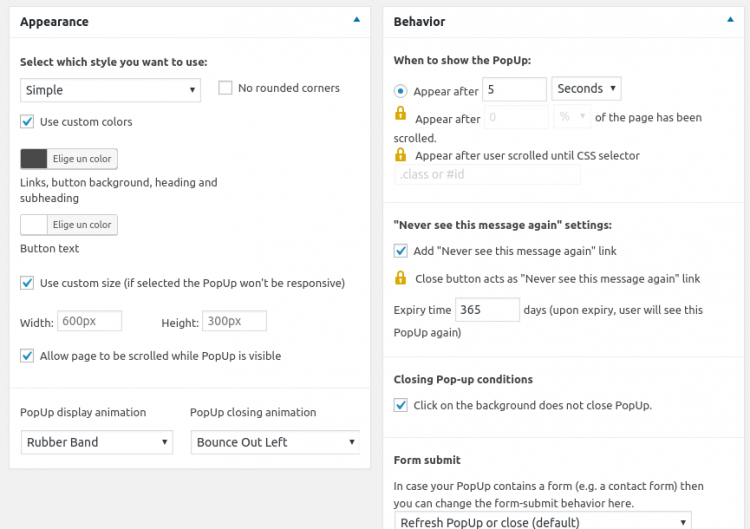The height and width of the screenshot is (529, 750).
Task: Uncheck Use custom colors
Action: 27,122
